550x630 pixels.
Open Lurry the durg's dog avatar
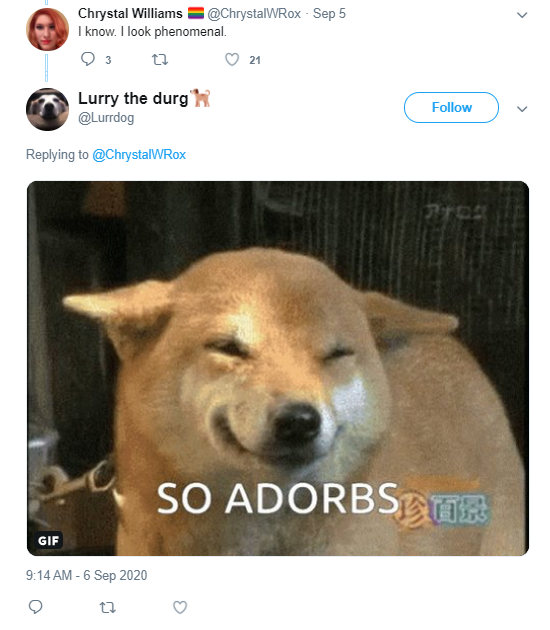tap(47, 109)
